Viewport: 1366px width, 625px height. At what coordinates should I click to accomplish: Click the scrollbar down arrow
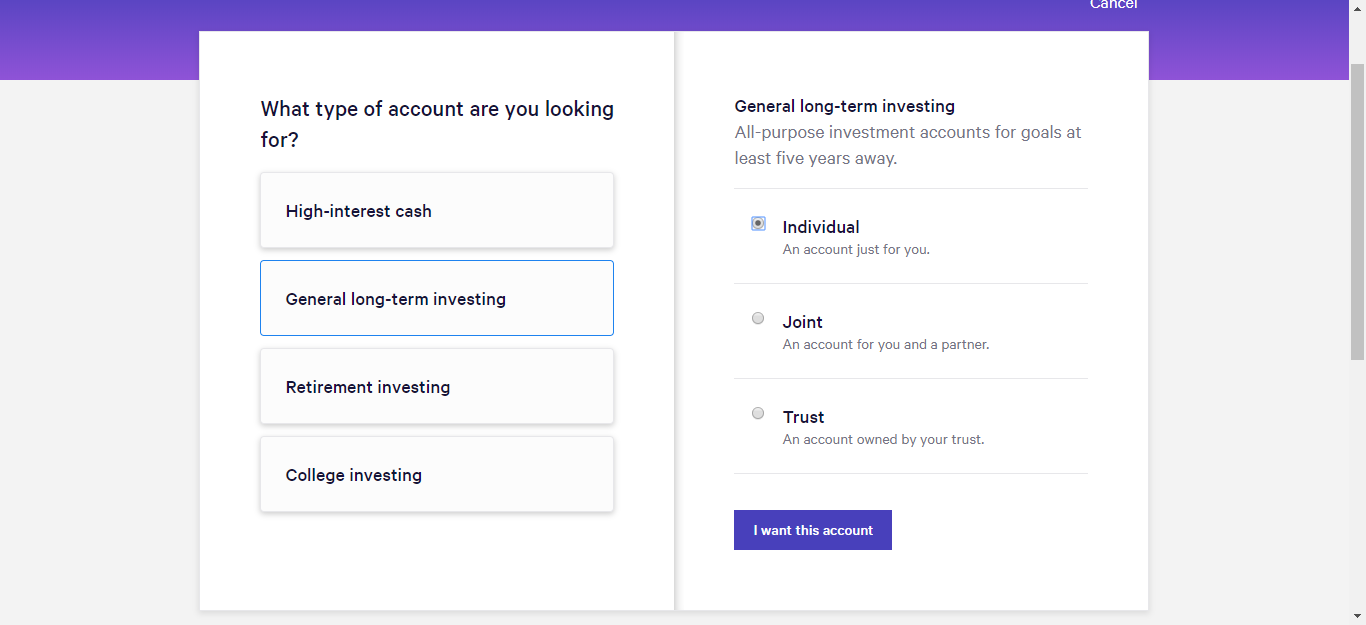click(x=1357, y=616)
